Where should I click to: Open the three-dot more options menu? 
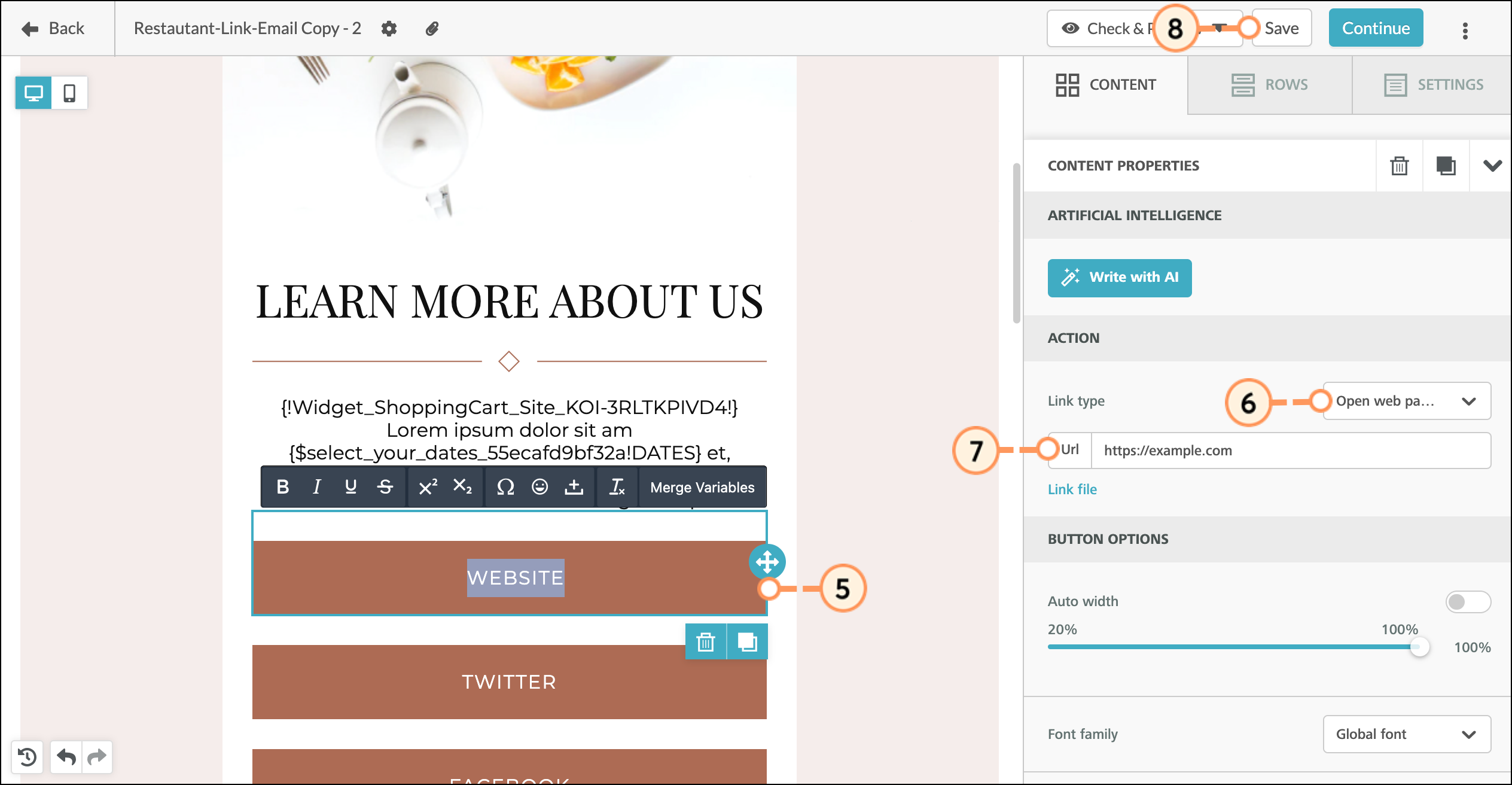pos(1465,31)
